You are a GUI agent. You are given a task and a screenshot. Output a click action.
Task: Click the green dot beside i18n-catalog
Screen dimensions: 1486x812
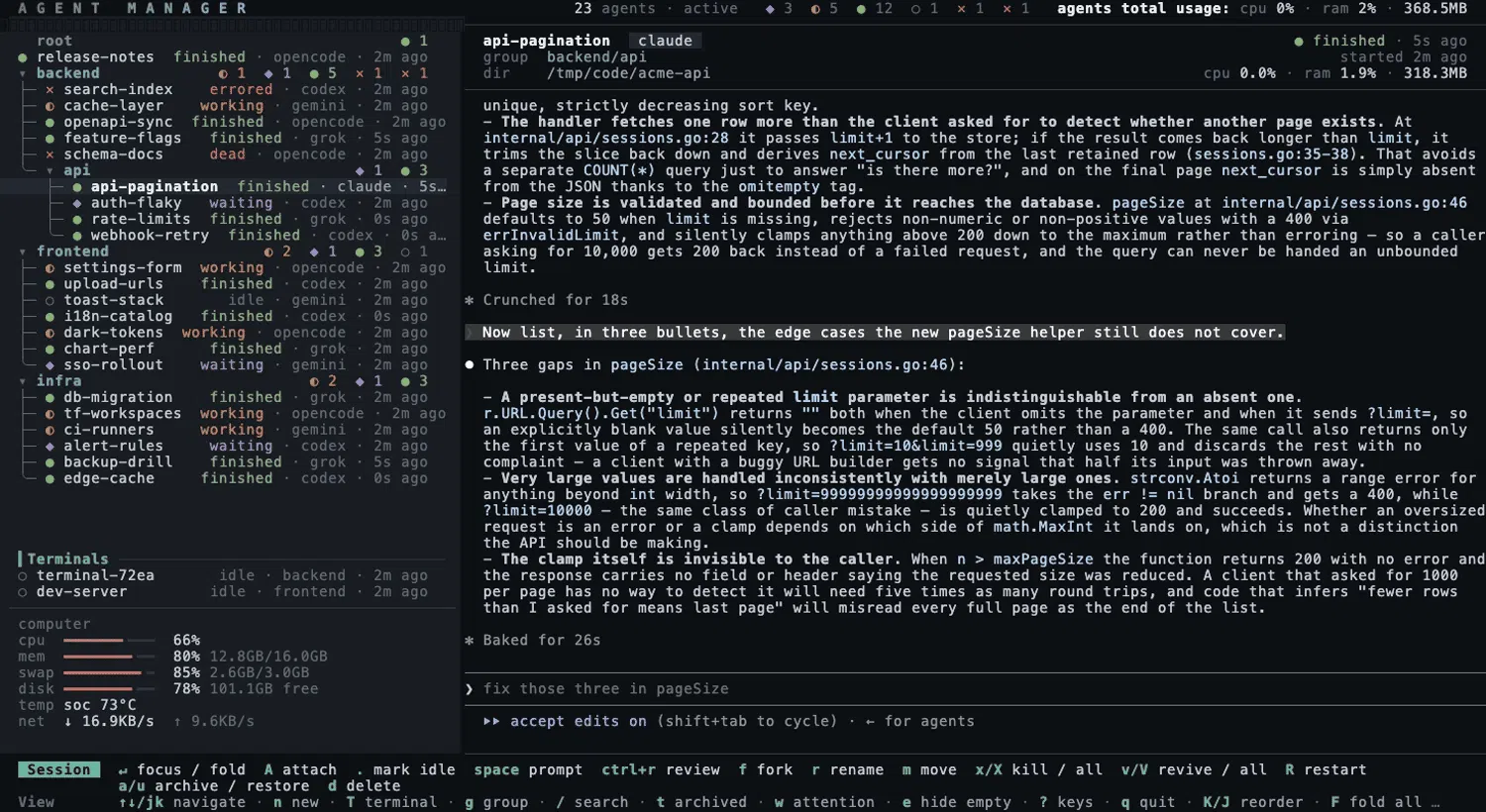[x=50, y=317]
